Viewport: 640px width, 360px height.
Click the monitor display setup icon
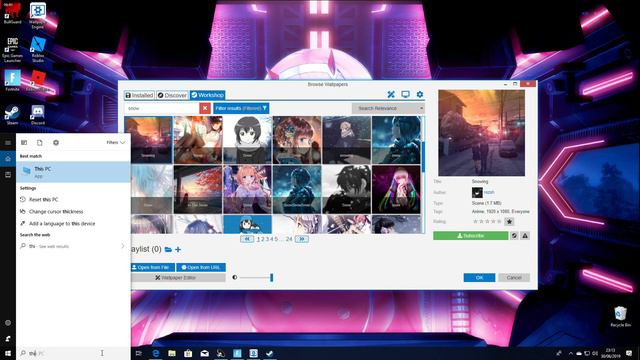405,94
